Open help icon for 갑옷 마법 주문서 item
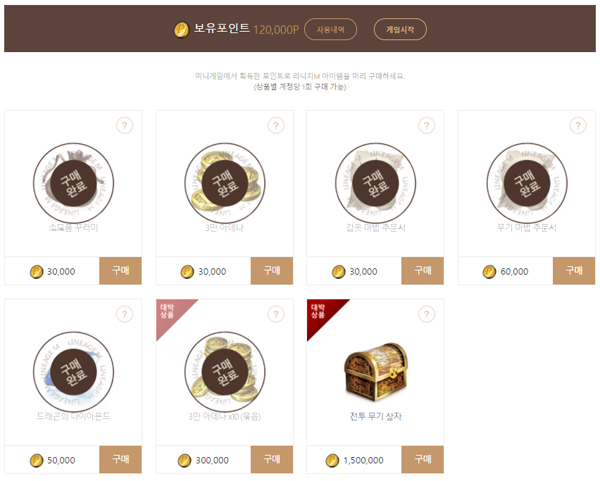The width and height of the screenshot is (600, 481). [x=427, y=126]
